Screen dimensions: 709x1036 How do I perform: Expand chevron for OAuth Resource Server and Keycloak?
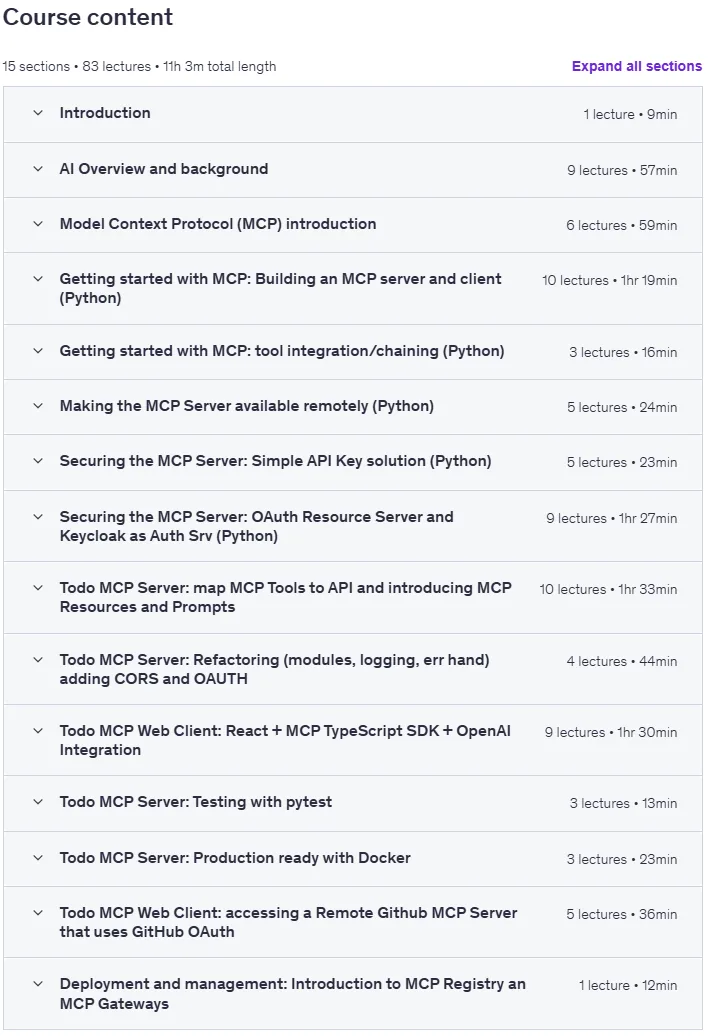(x=38, y=517)
